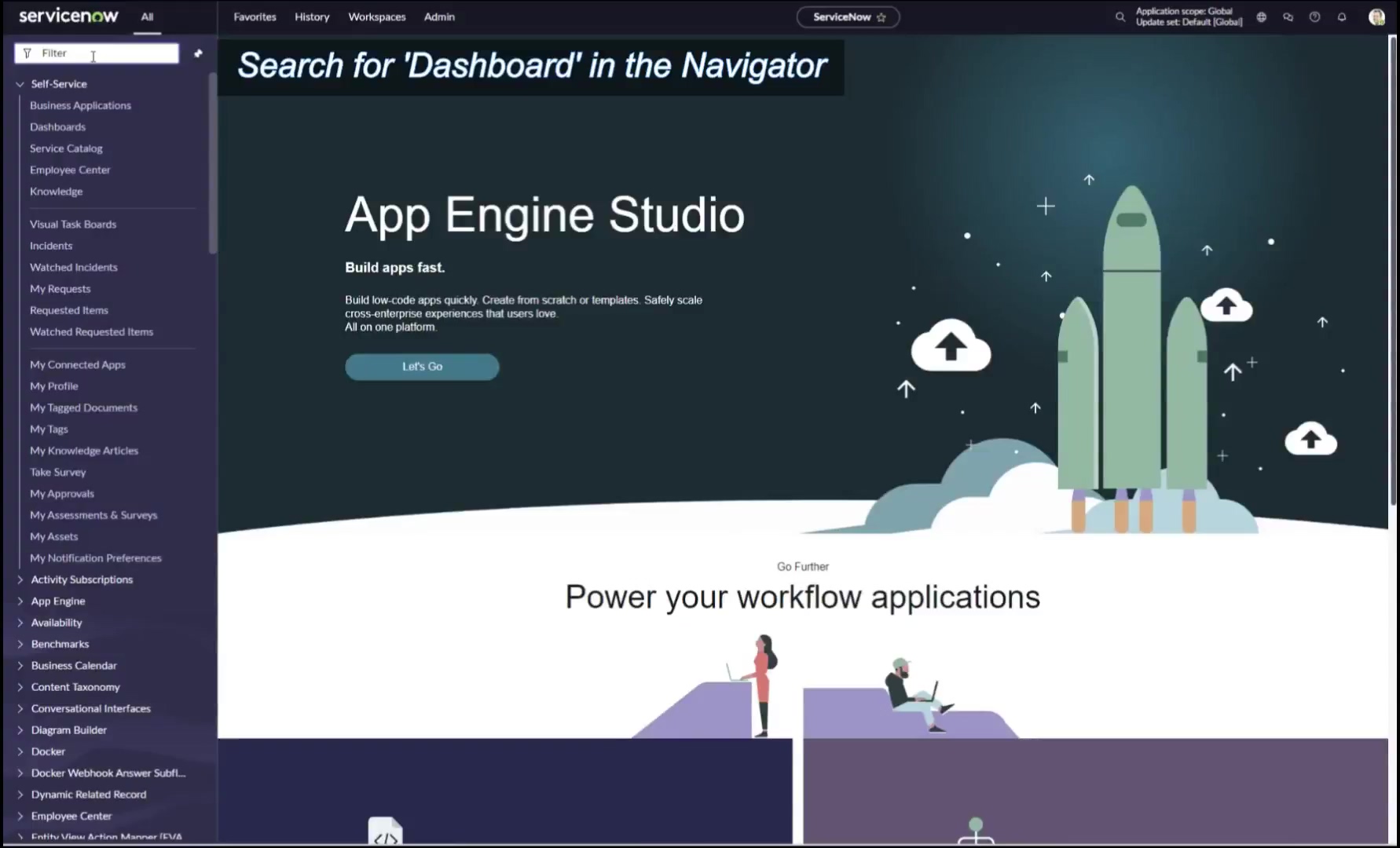Click the star icon in ServiceNow pill
The height and width of the screenshot is (848, 1400).
pyautogui.click(x=881, y=17)
